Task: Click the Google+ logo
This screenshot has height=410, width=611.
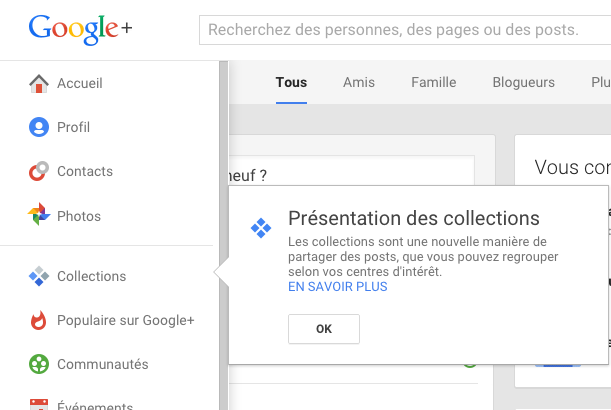Action: click(80, 29)
